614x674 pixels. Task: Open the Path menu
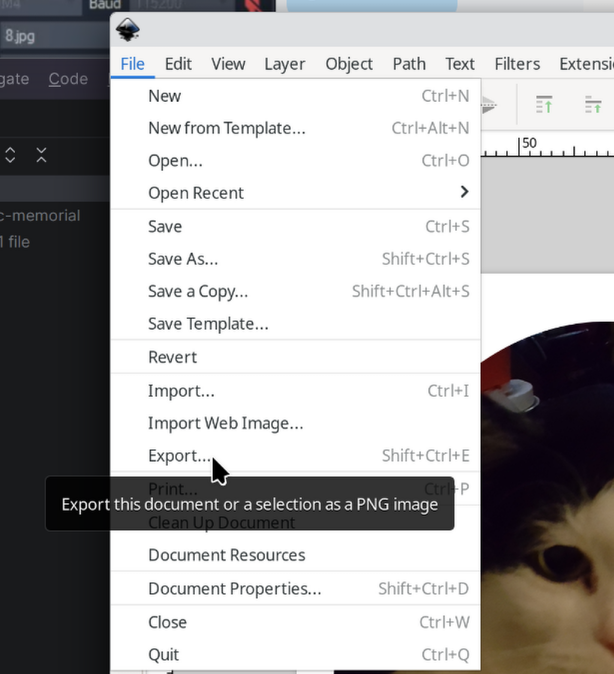point(409,64)
